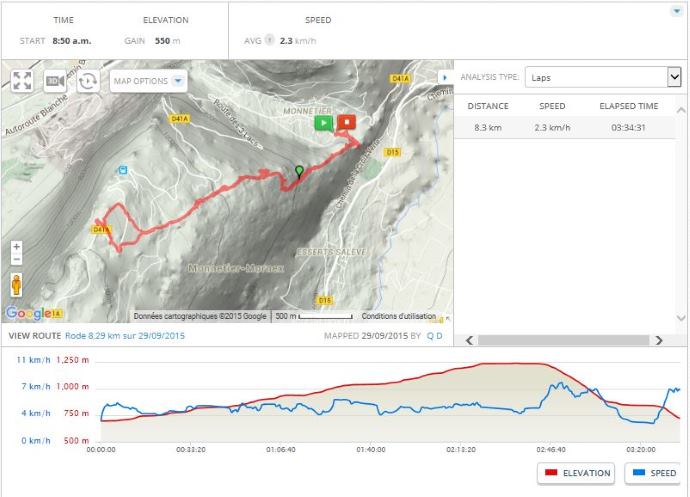Viewport: 690px width, 497px height.
Task: Expand the map to fullscreen
Action: (x=24, y=82)
